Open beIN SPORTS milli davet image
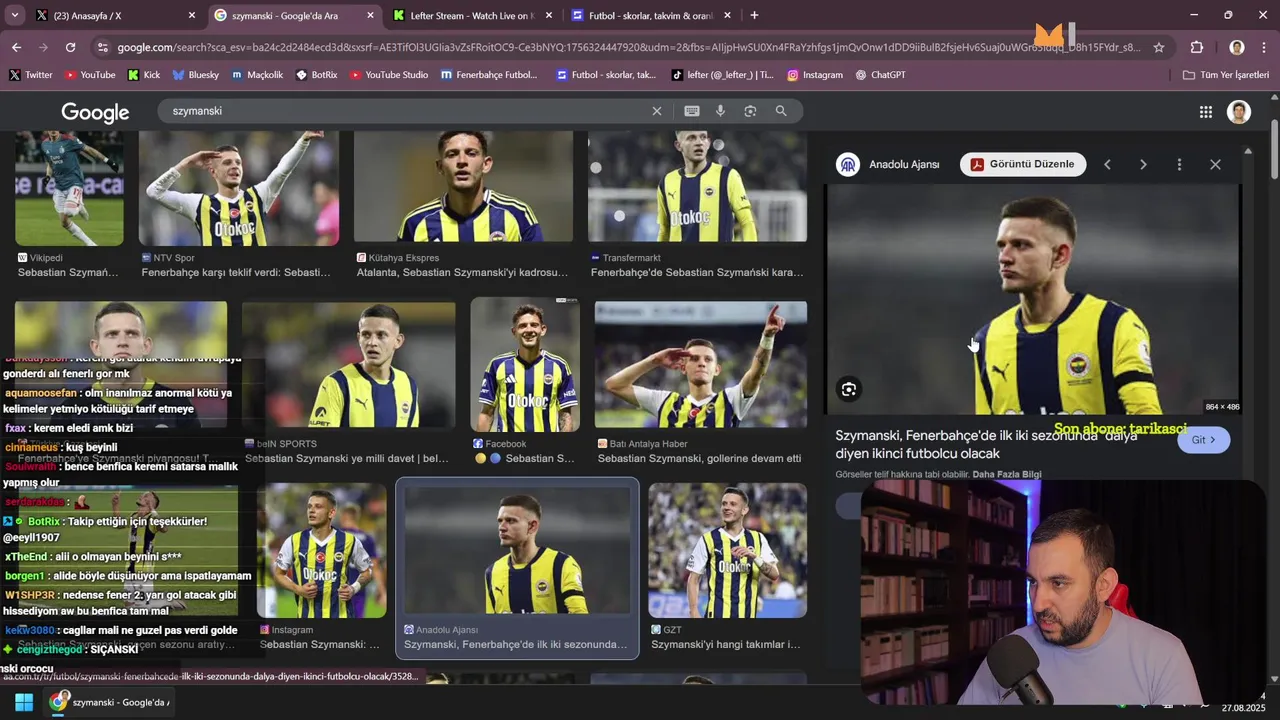The width and height of the screenshot is (1280, 720). click(348, 365)
